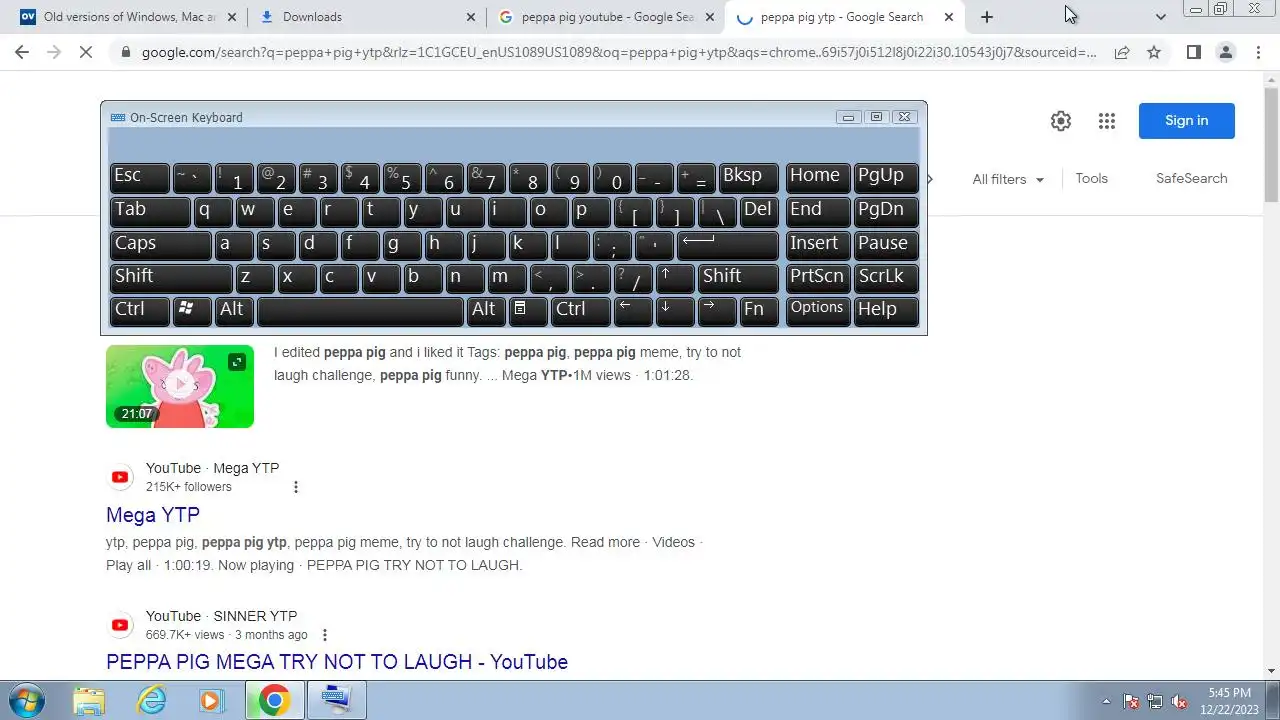Close the Downloads tab
Screen dimensions: 1280x720
472,17
